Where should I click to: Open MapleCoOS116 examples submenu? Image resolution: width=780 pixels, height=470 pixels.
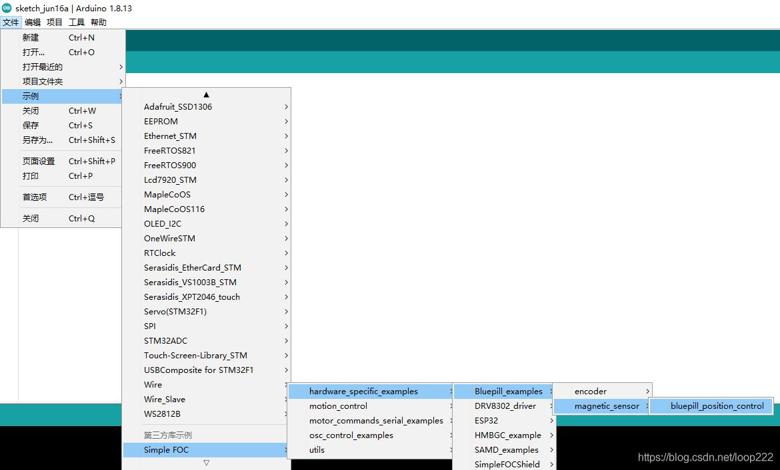point(206,209)
